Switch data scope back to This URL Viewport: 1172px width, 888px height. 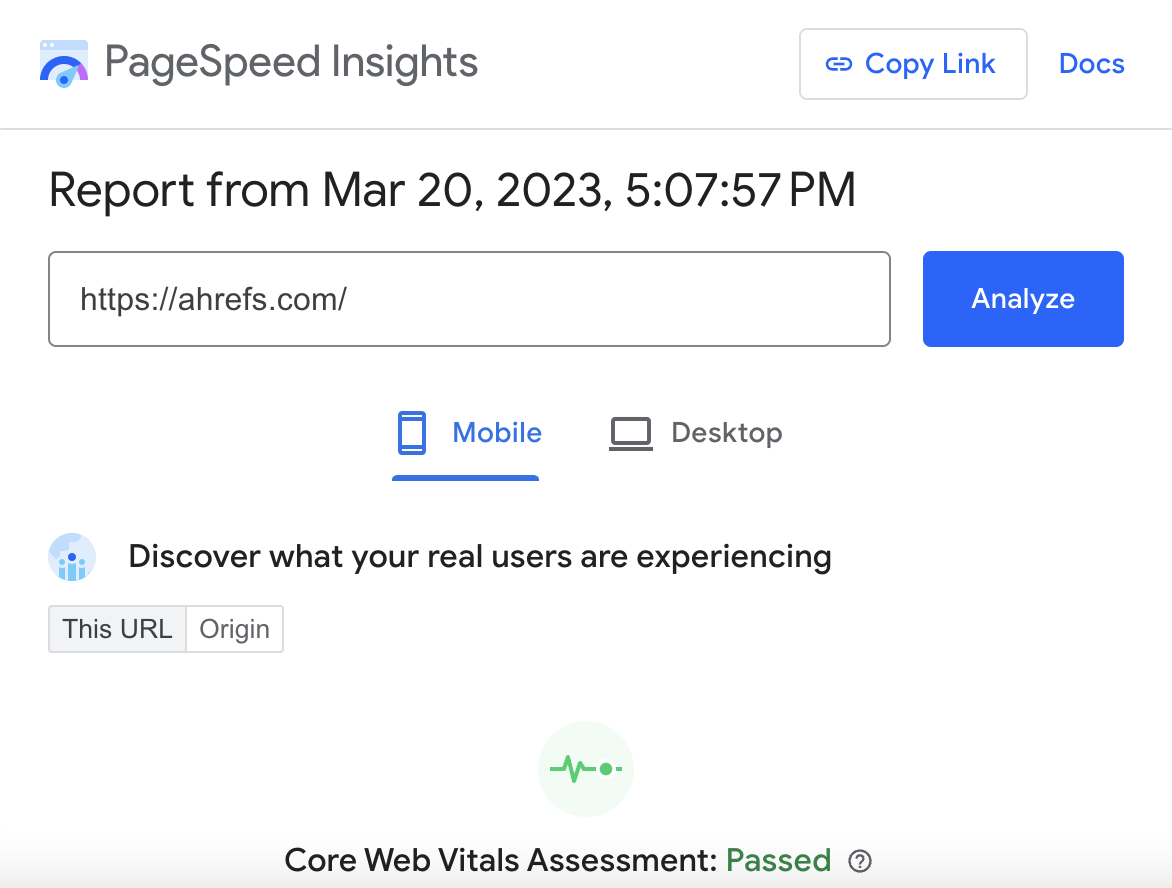(x=117, y=629)
